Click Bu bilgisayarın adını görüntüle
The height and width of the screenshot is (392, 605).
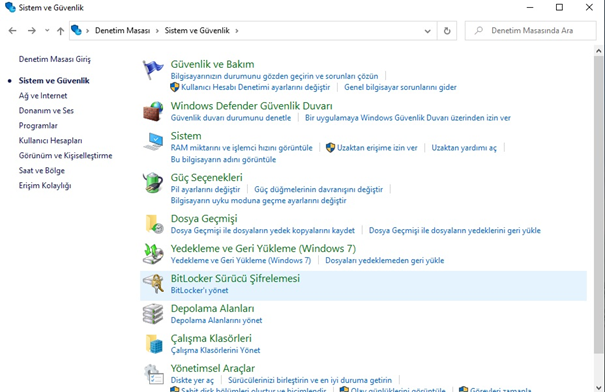pos(223,159)
